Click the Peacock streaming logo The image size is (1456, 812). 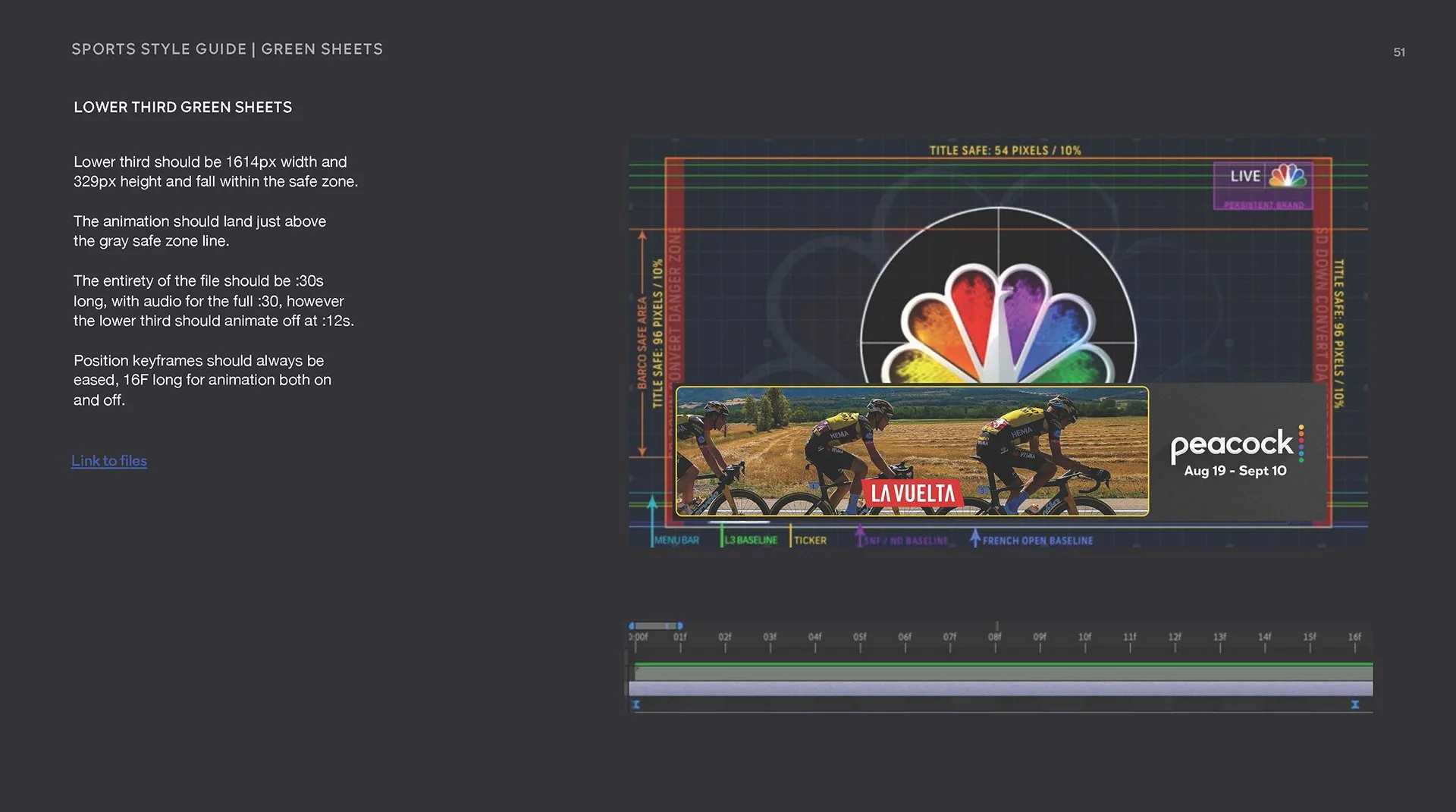click(1236, 444)
